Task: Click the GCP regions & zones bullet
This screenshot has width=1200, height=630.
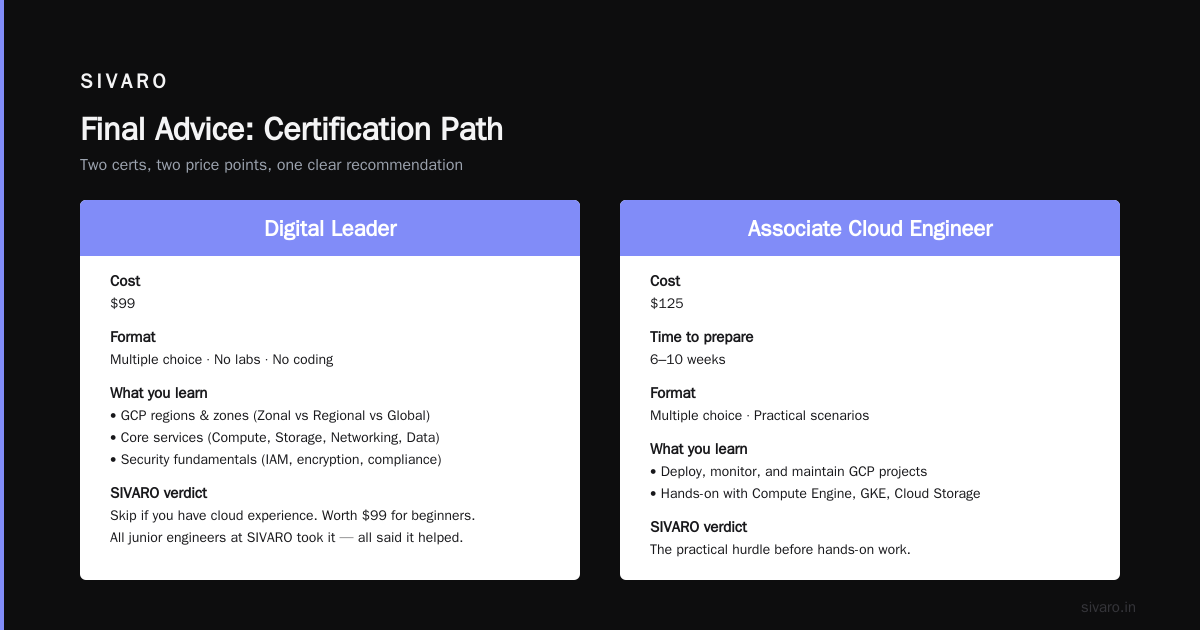Action: click(270, 415)
